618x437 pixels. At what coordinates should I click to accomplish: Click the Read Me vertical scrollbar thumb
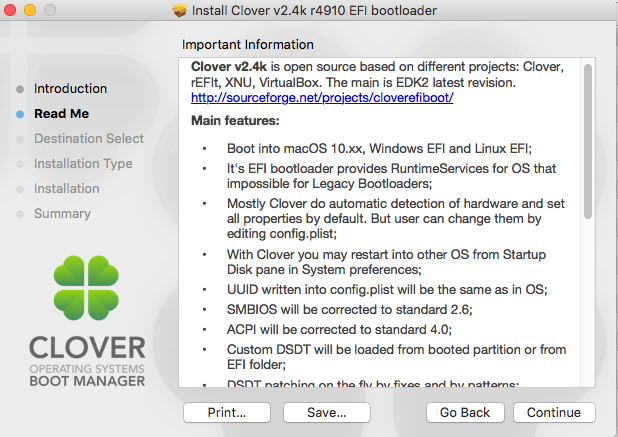[x=588, y=141]
